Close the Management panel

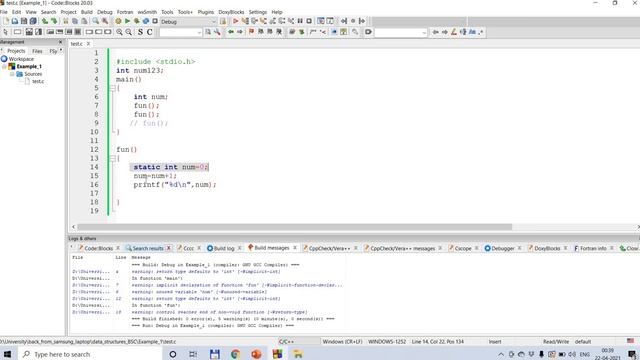tap(60, 42)
